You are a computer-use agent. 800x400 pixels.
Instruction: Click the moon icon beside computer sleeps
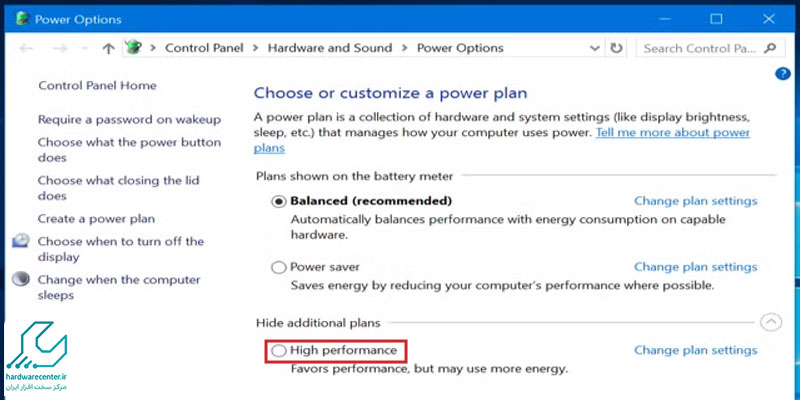point(21,280)
